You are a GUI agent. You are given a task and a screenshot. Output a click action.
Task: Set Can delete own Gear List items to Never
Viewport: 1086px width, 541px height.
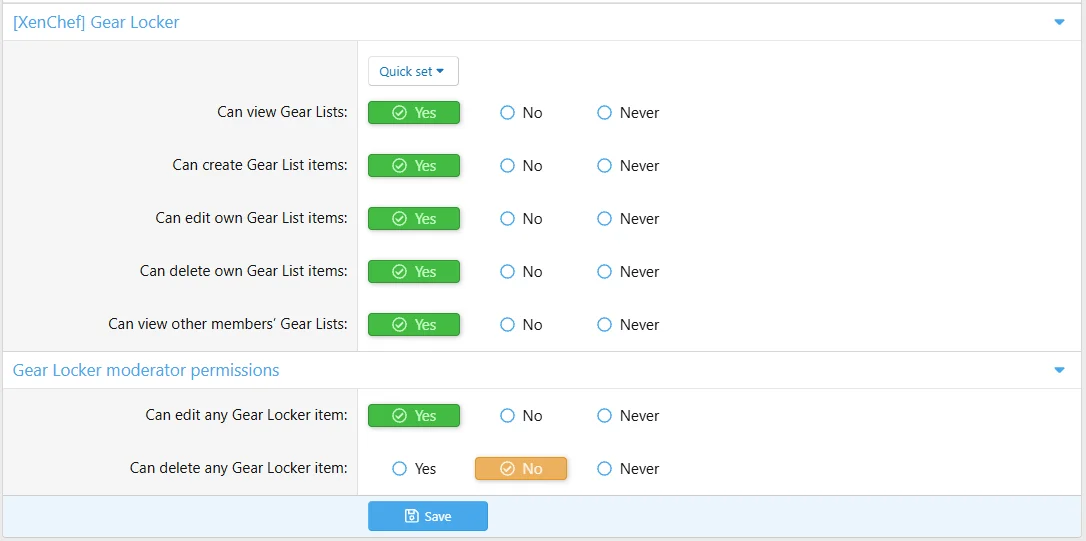[x=628, y=272]
